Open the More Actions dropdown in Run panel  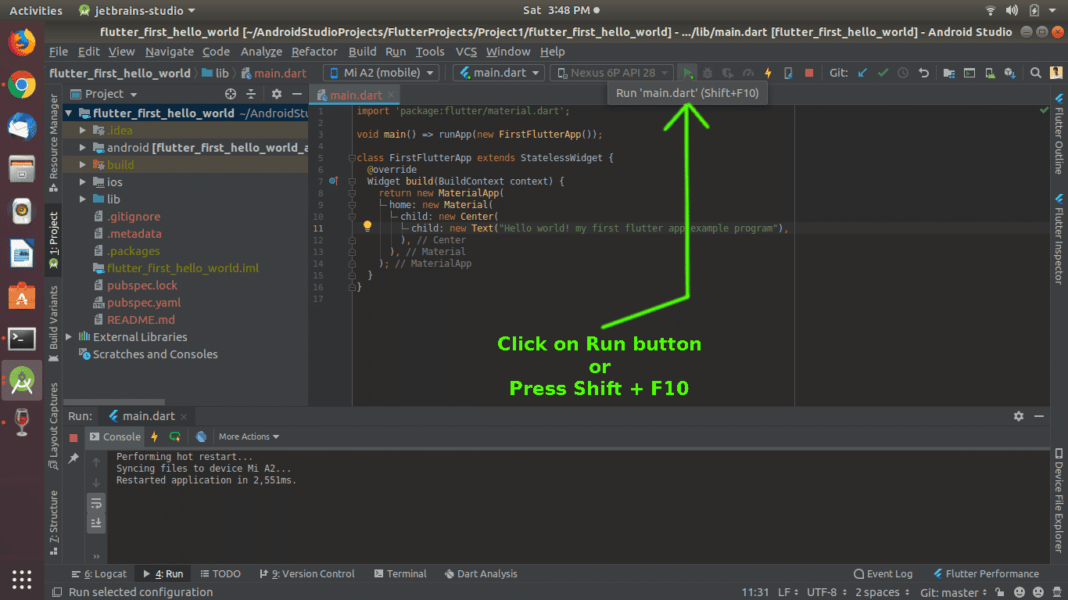click(248, 437)
